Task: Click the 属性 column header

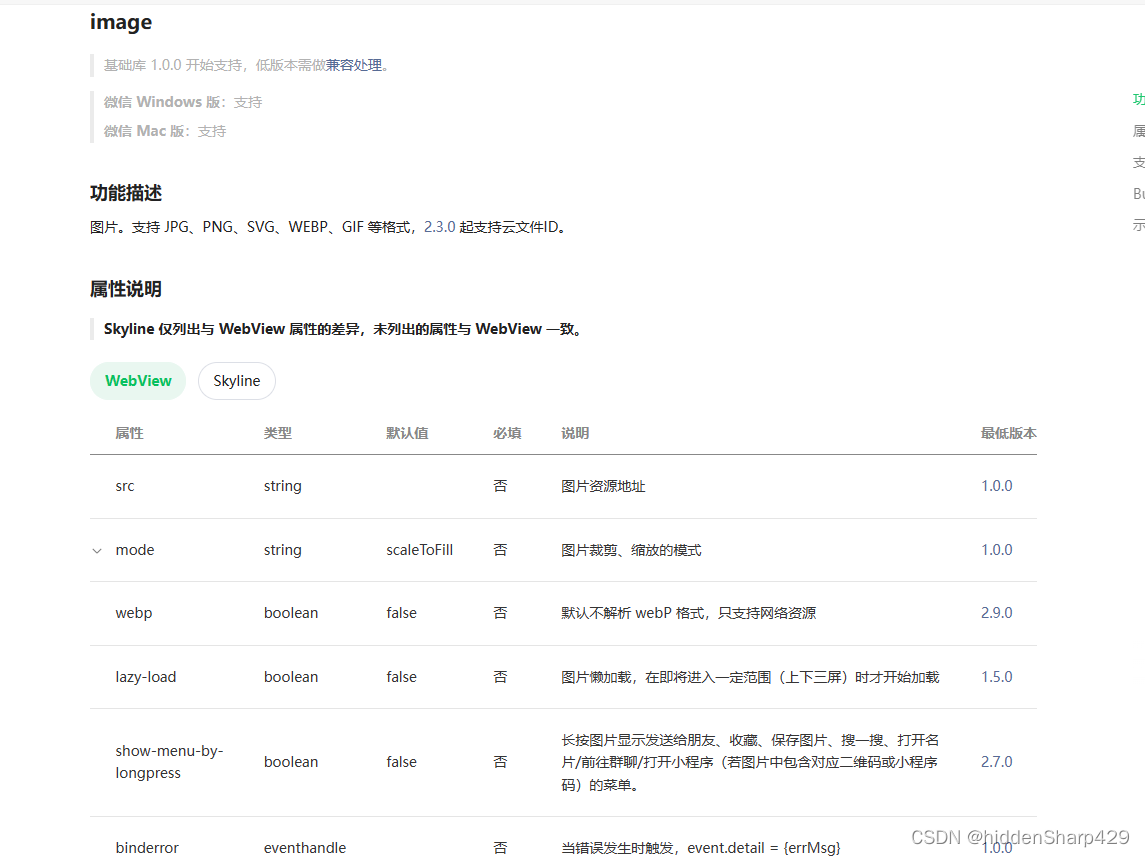Action: (129, 433)
